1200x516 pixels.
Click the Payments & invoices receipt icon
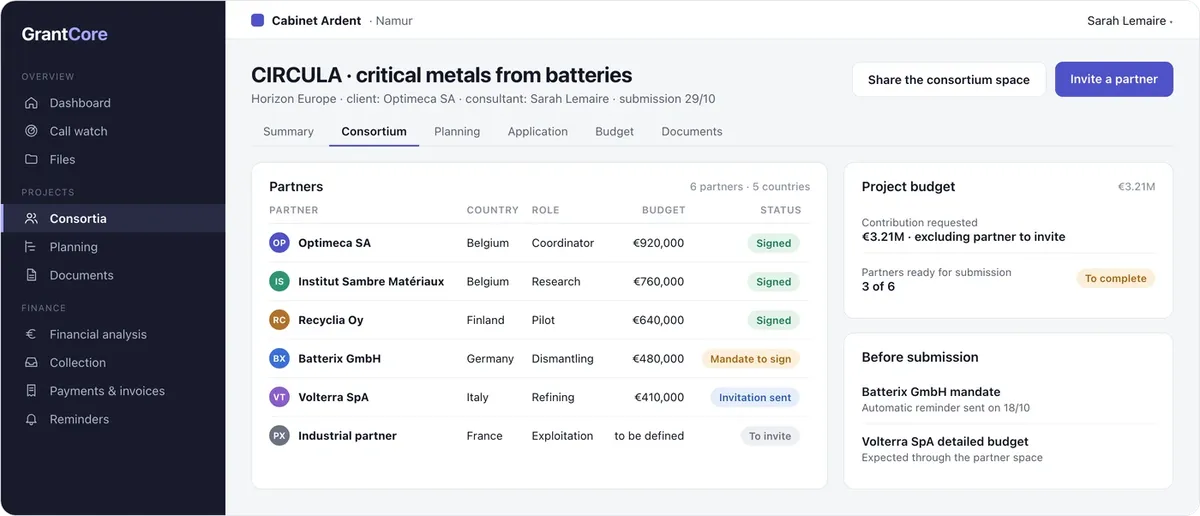click(x=31, y=391)
